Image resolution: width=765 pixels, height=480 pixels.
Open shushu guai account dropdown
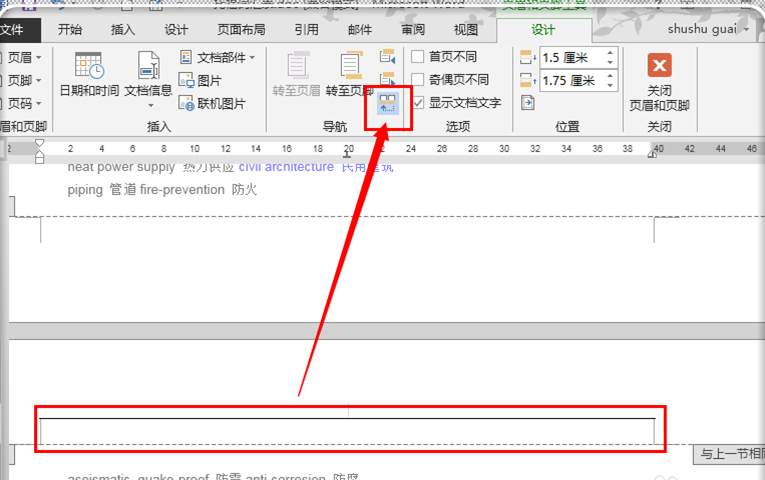click(x=708, y=29)
